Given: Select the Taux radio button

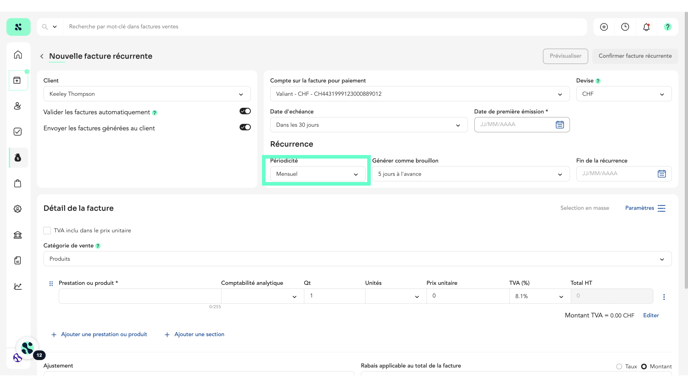Looking at the screenshot, I should (619, 366).
